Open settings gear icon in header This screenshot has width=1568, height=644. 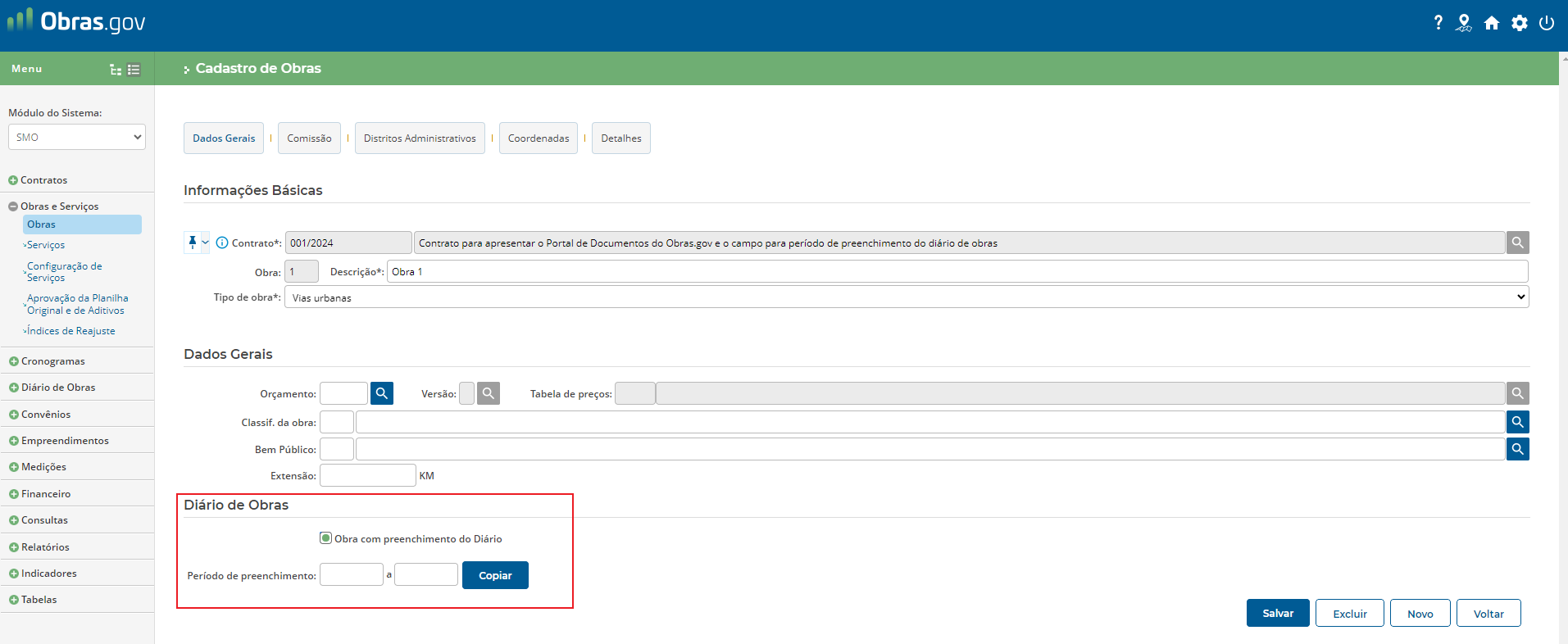point(1520,23)
